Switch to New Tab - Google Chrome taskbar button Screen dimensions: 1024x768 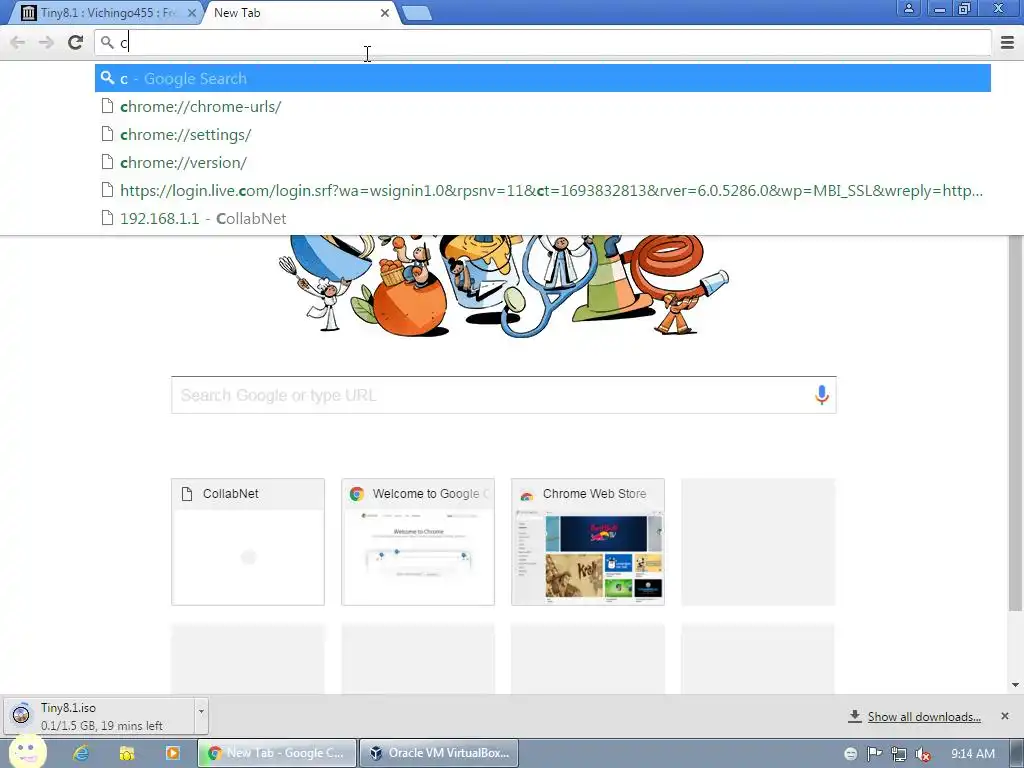click(277, 753)
